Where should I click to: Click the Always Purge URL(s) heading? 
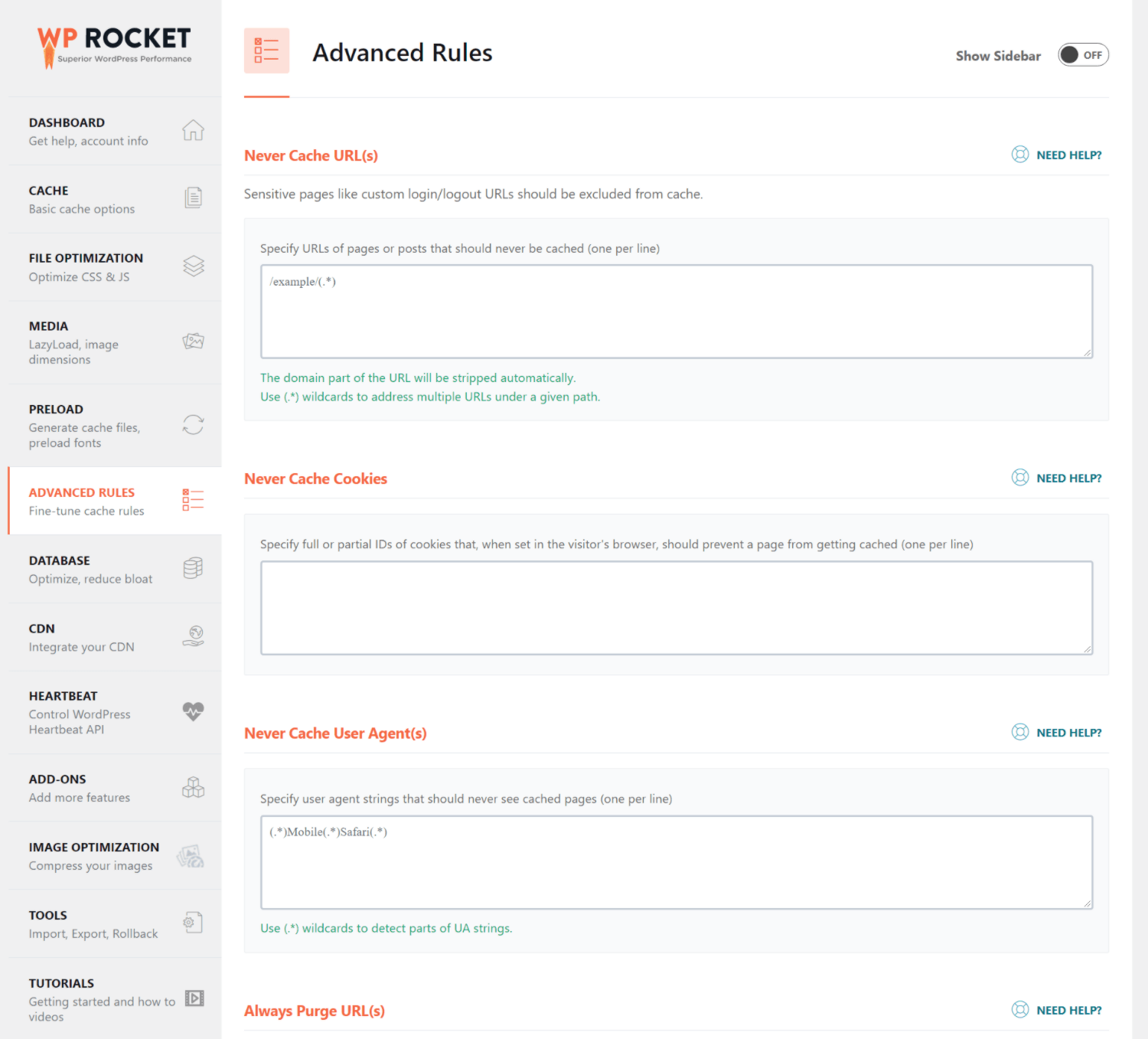314,1011
